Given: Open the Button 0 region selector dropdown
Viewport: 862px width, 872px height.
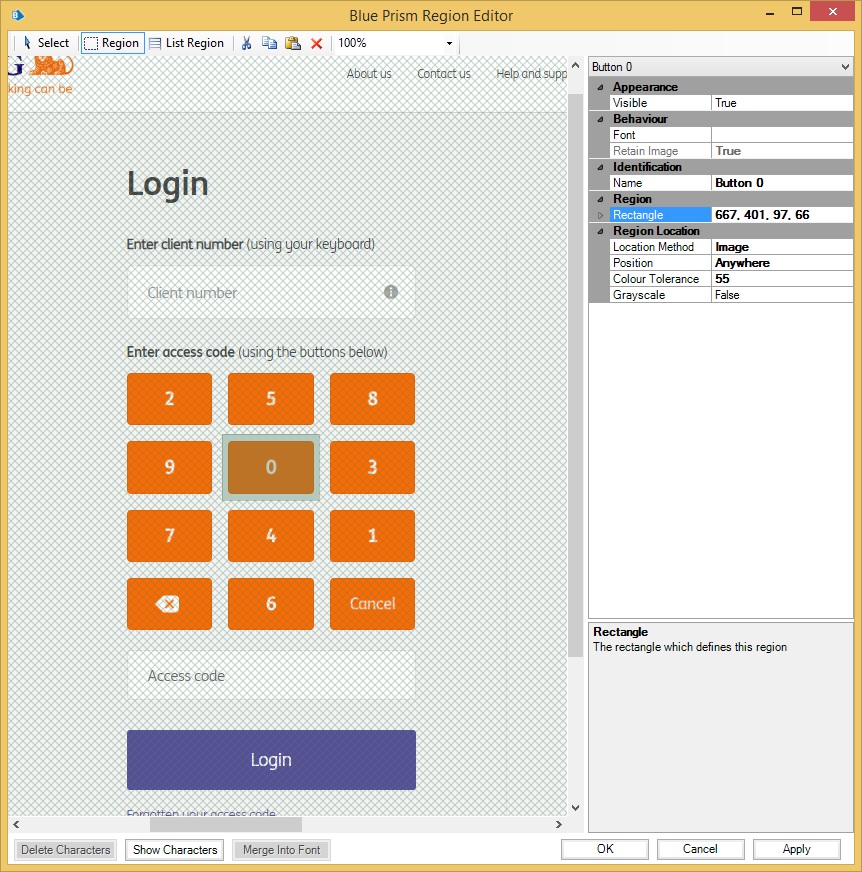Looking at the screenshot, I should pyautogui.click(x=845, y=67).
